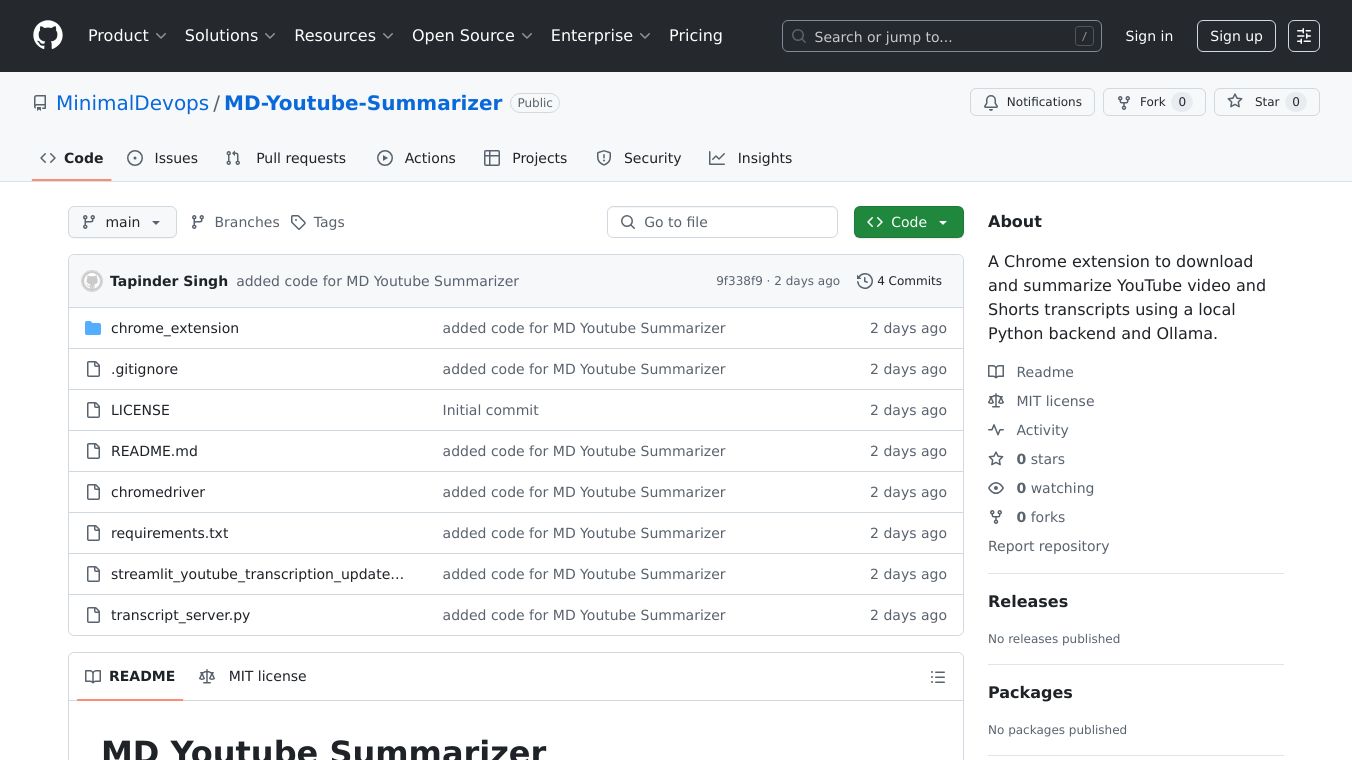Open the Tags list

click(x=317, y=222)
